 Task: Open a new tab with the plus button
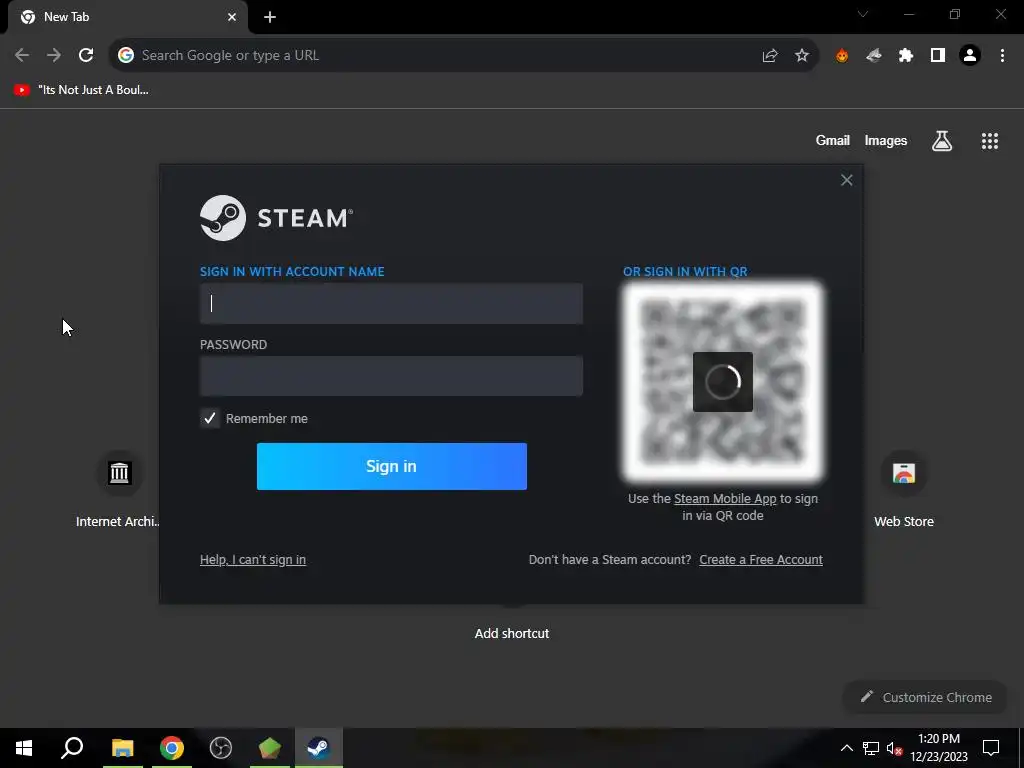coord(270,17)
